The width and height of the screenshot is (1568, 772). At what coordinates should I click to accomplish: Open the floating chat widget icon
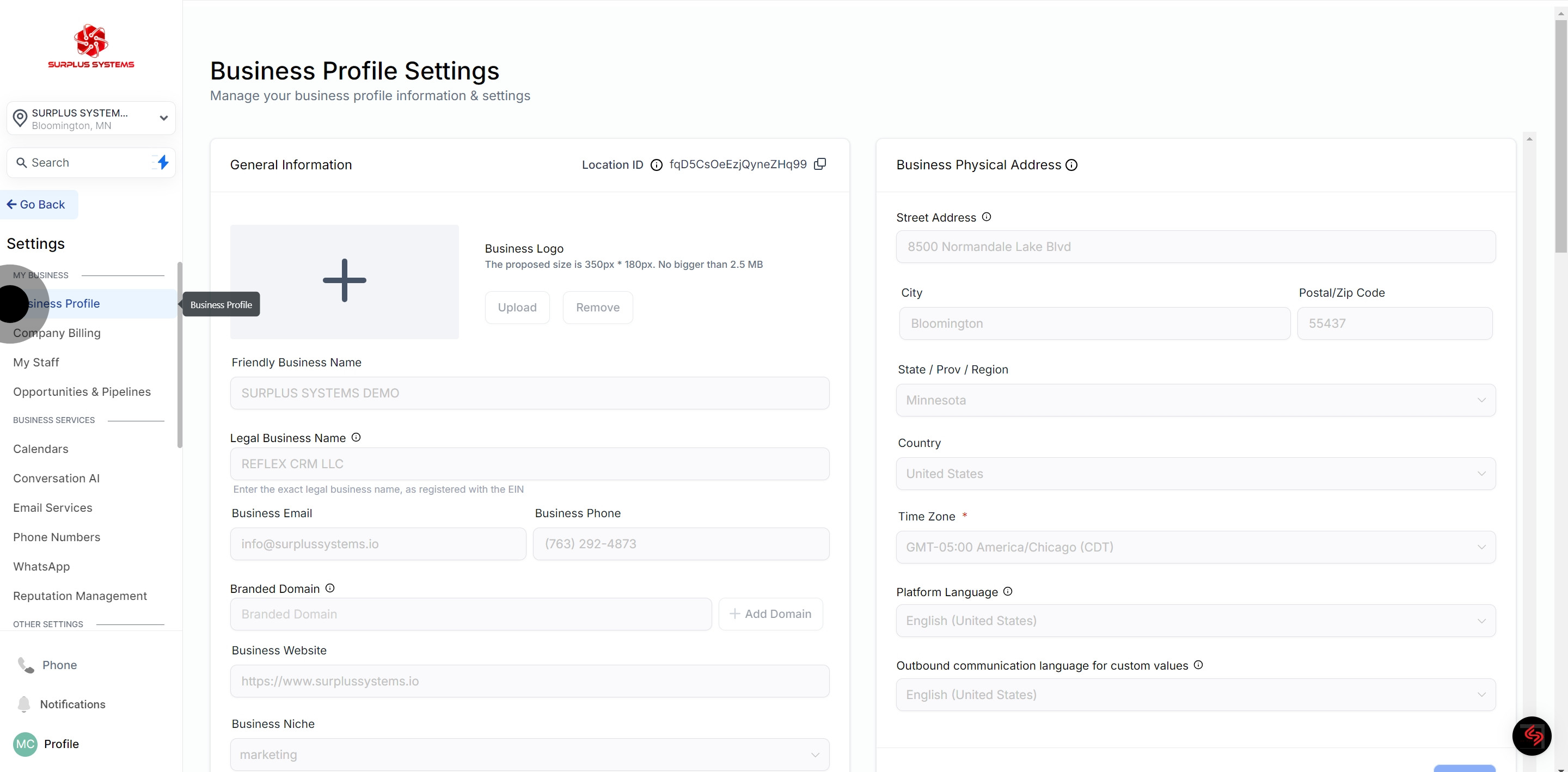[1532, 736]
